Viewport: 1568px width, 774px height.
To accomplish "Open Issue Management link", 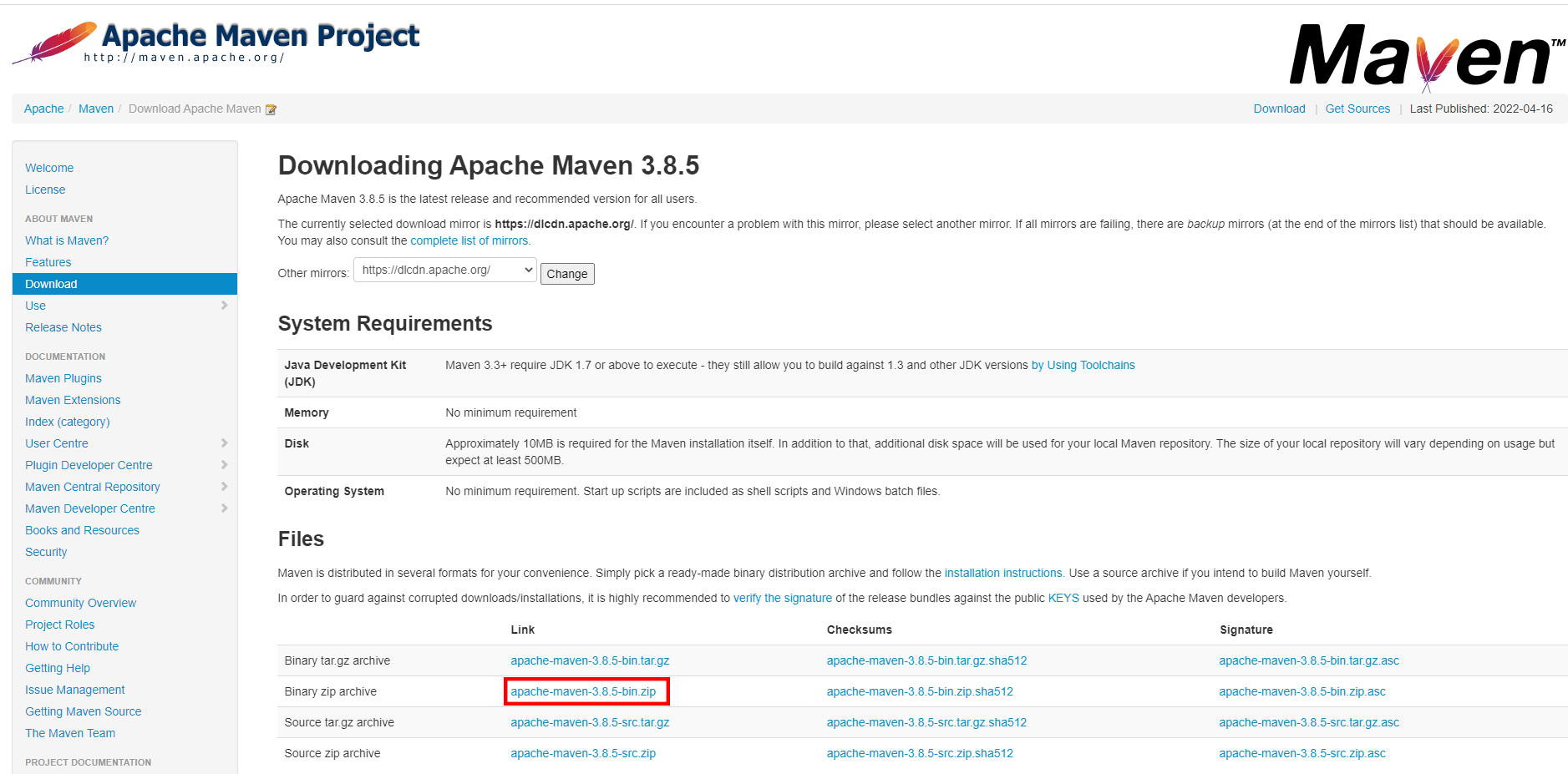I will coord(74,690).
